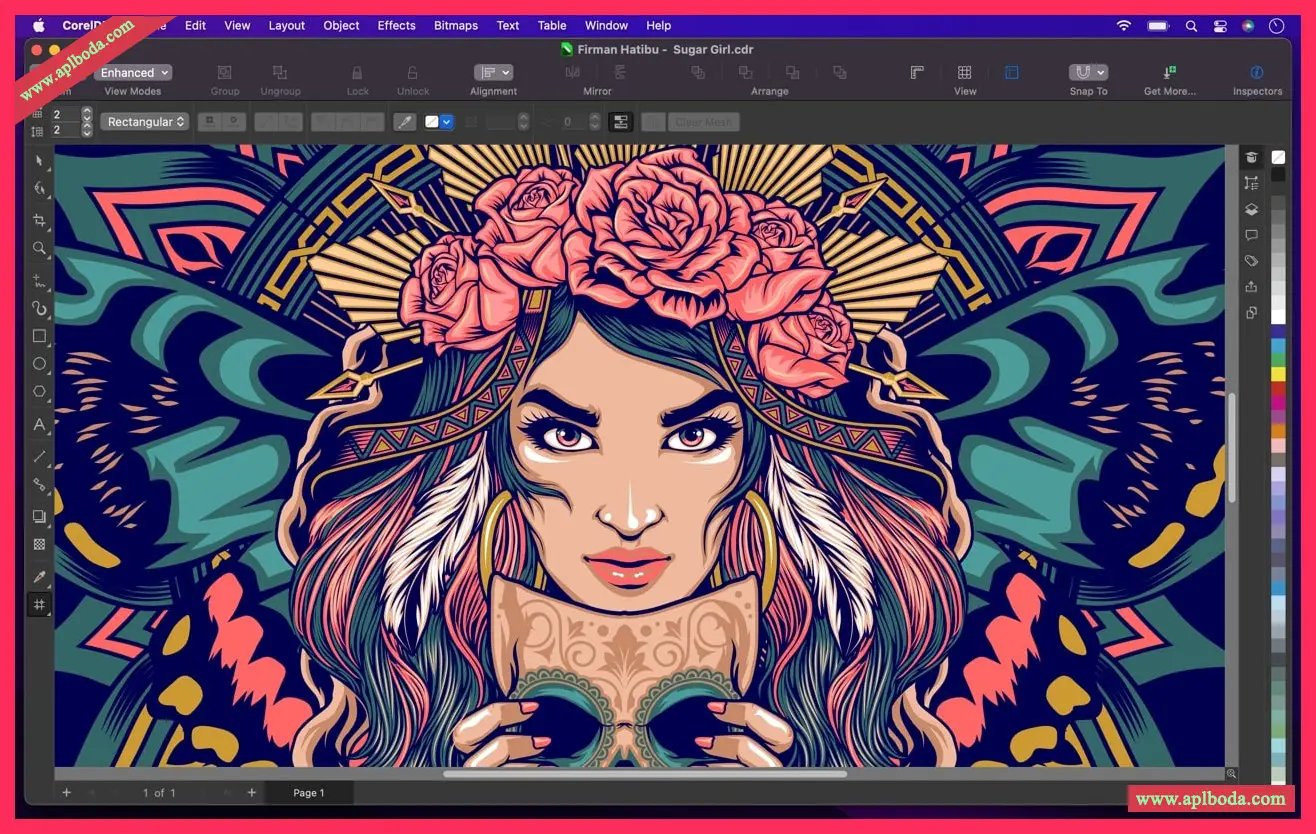Toggle the blue guidelines view icon
Screen dimensions: 1316x834
1011,73
